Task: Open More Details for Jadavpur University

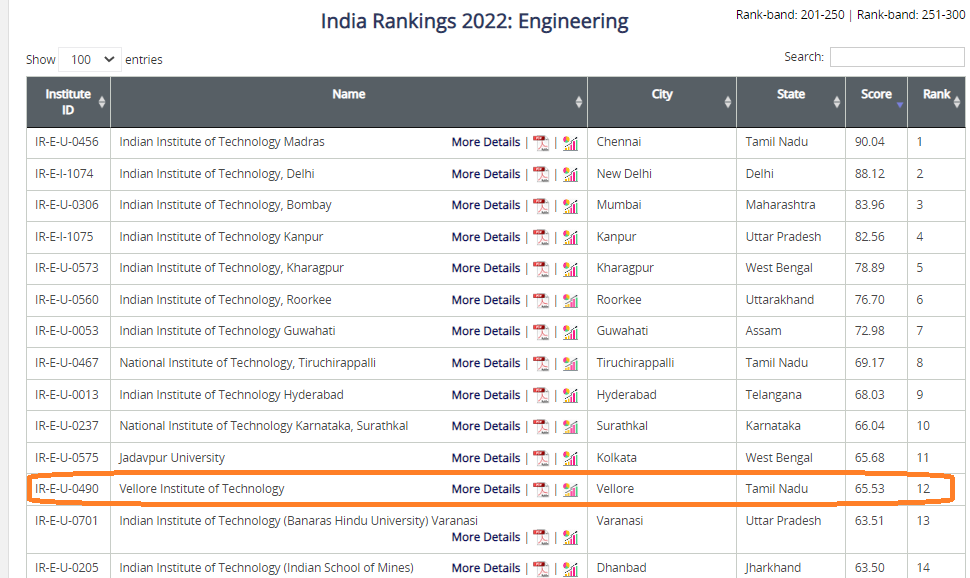Action: click(x=486, y=459)
